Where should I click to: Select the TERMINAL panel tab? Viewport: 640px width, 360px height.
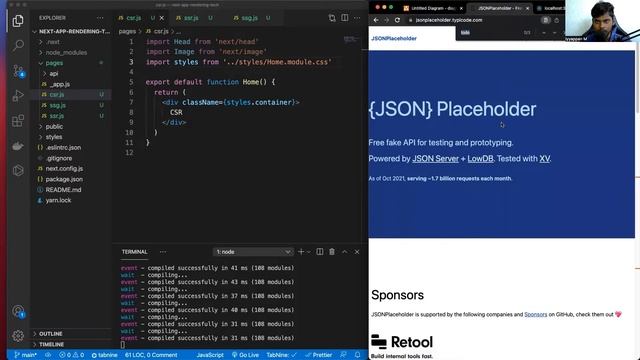click(x=134, y=252)
